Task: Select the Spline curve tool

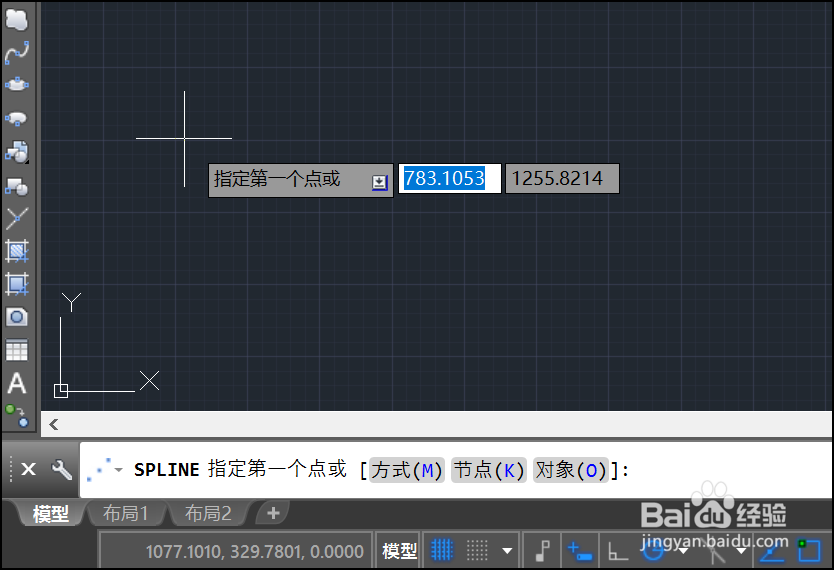Action: (x=16, y=53)
